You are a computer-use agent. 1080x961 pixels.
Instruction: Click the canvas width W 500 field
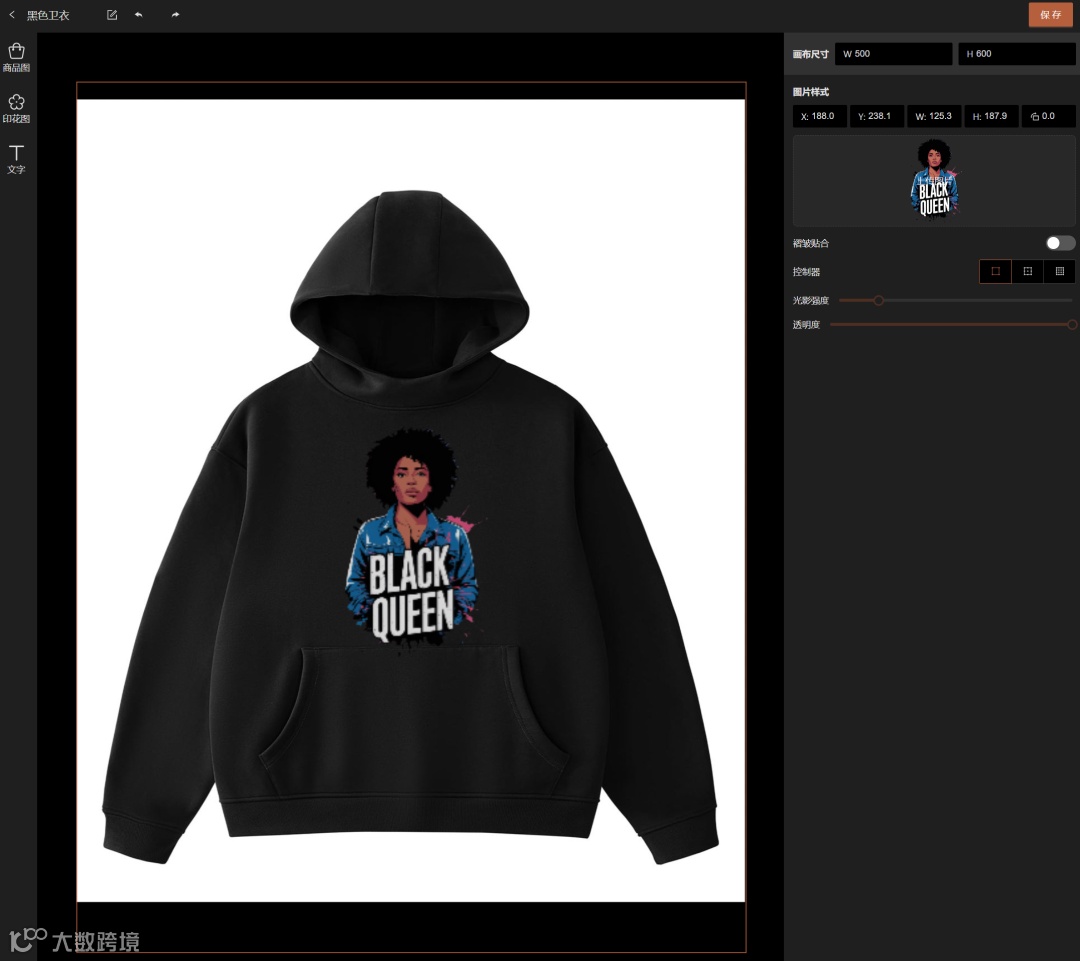[x=893, y=54]
